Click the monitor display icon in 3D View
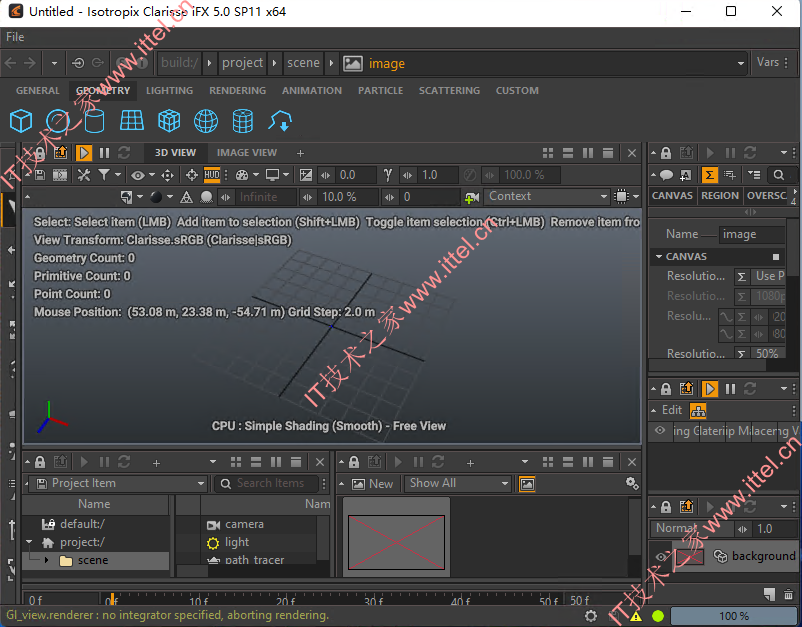 pos(272,175)
